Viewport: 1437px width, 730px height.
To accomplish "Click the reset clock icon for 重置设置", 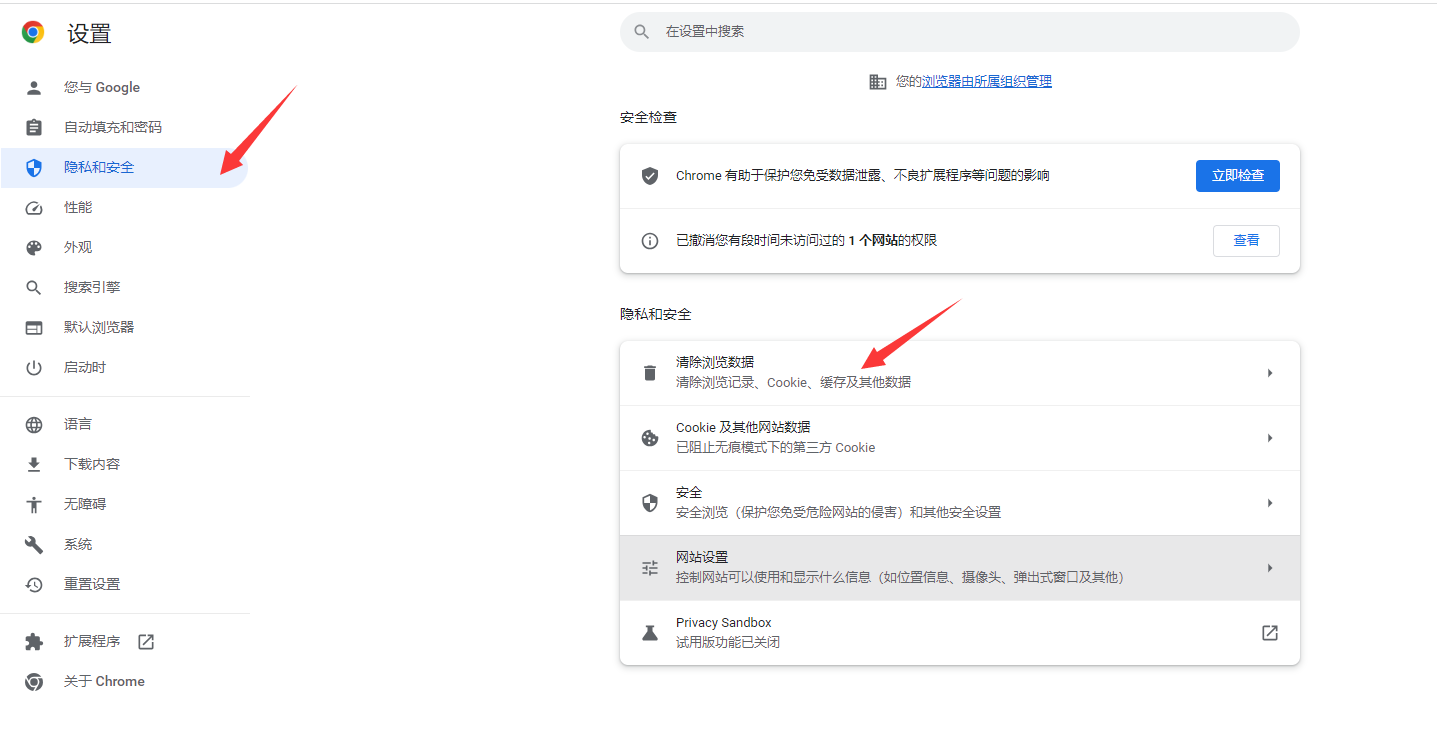I will click(34, 584).
